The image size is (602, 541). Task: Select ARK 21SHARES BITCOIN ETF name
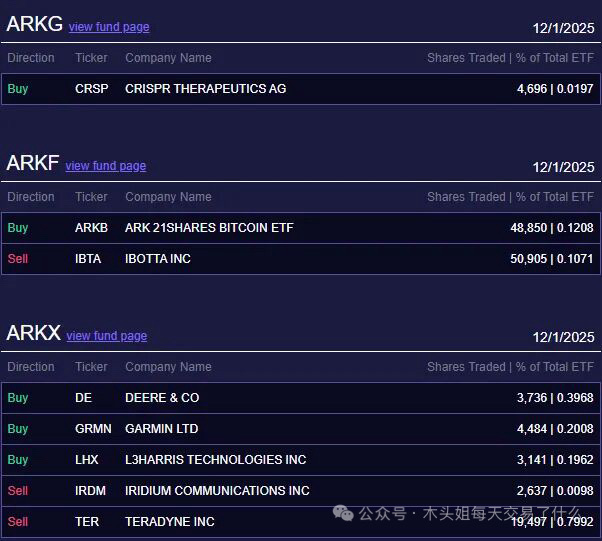pyautogui.click(x=209, y=228)
